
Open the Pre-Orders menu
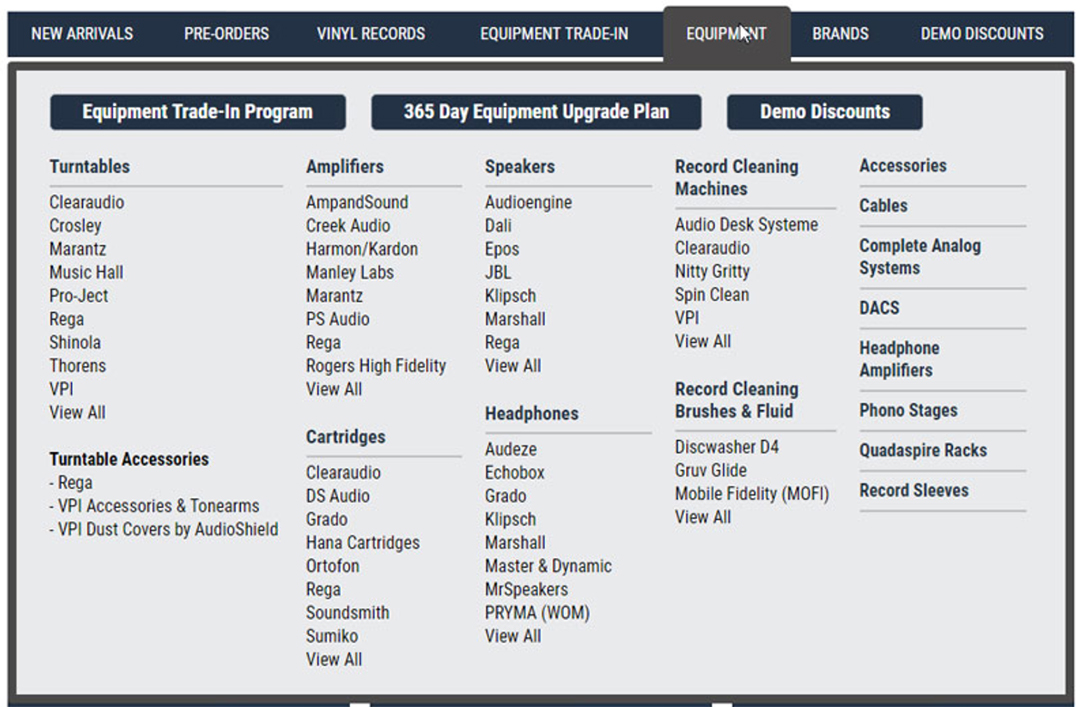(x=226, y=34)
